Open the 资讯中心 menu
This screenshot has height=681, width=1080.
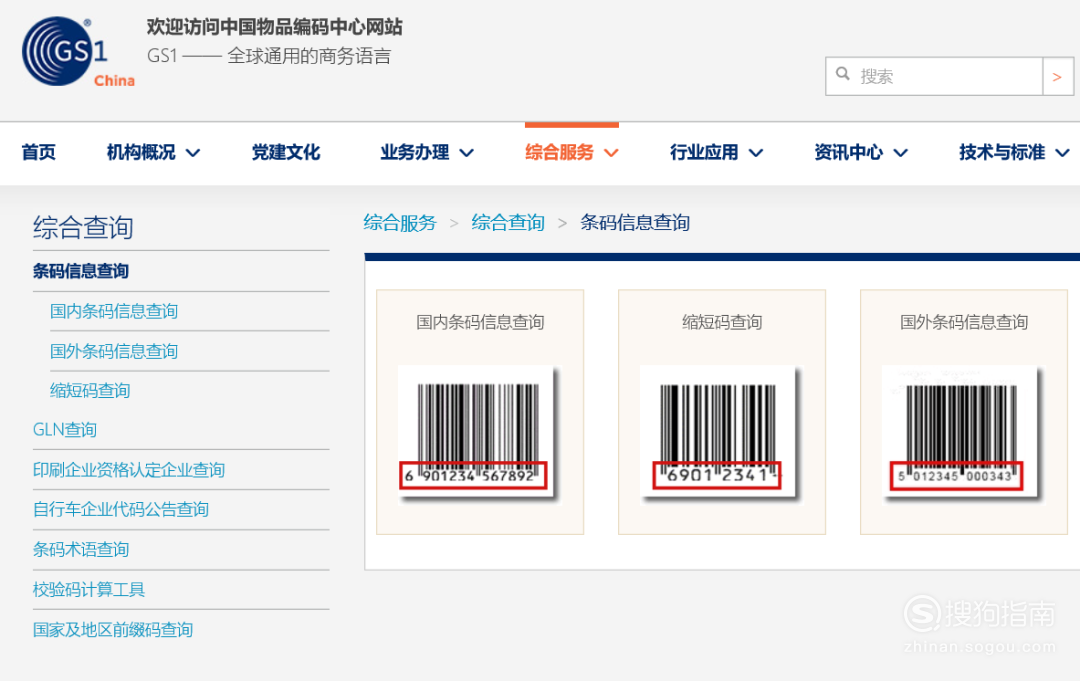[849, 152]
